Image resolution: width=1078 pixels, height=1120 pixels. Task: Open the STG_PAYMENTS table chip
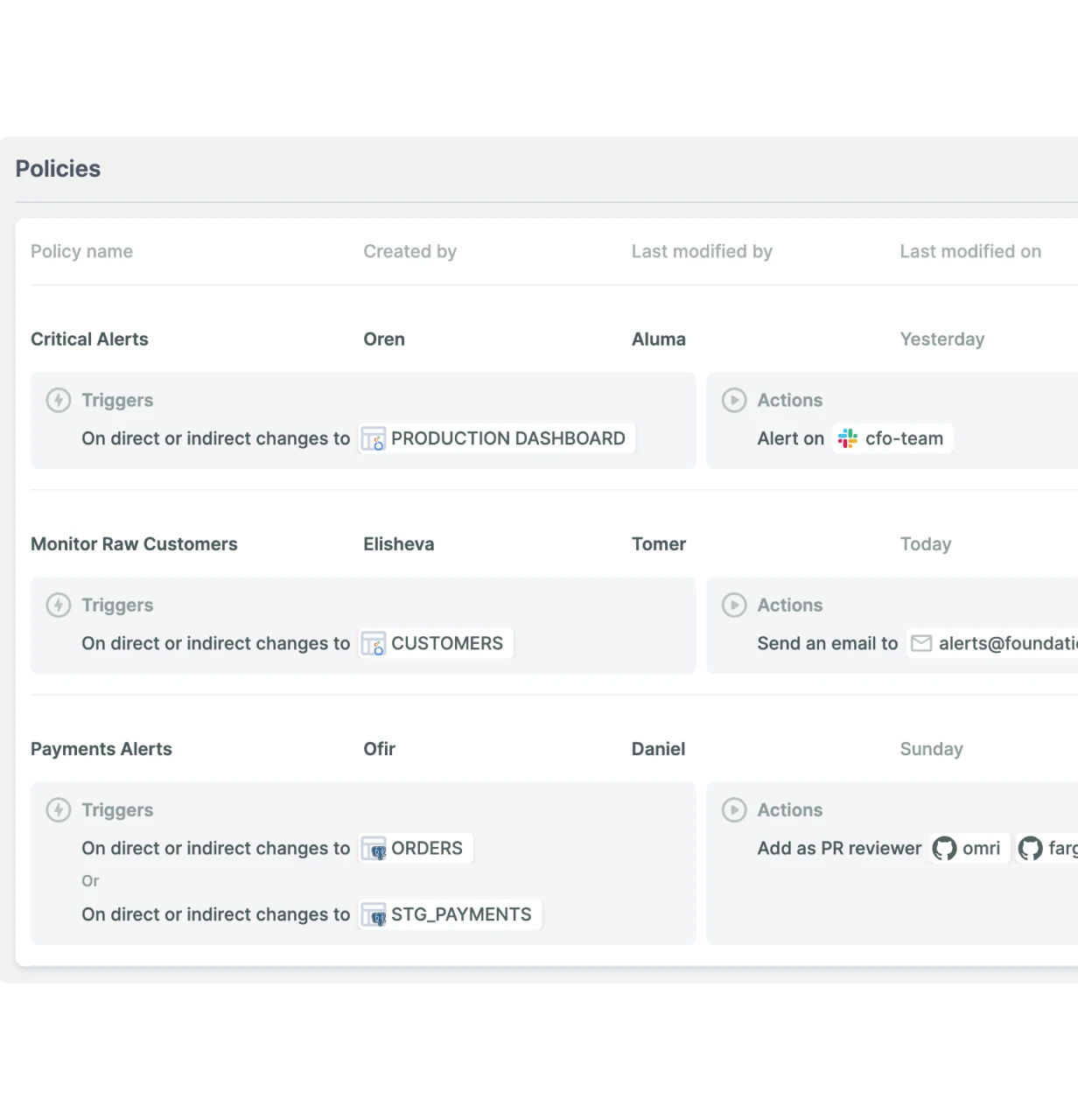pyautogui.click(x=449, y=913)
